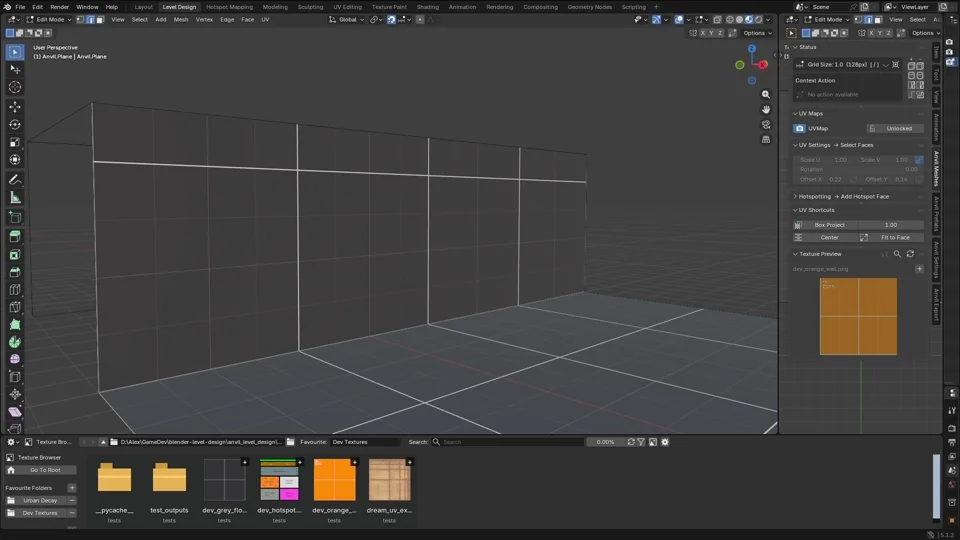960x540 pixels.
Task: Collapse the UV Maps section
Action: click(795, 113)
